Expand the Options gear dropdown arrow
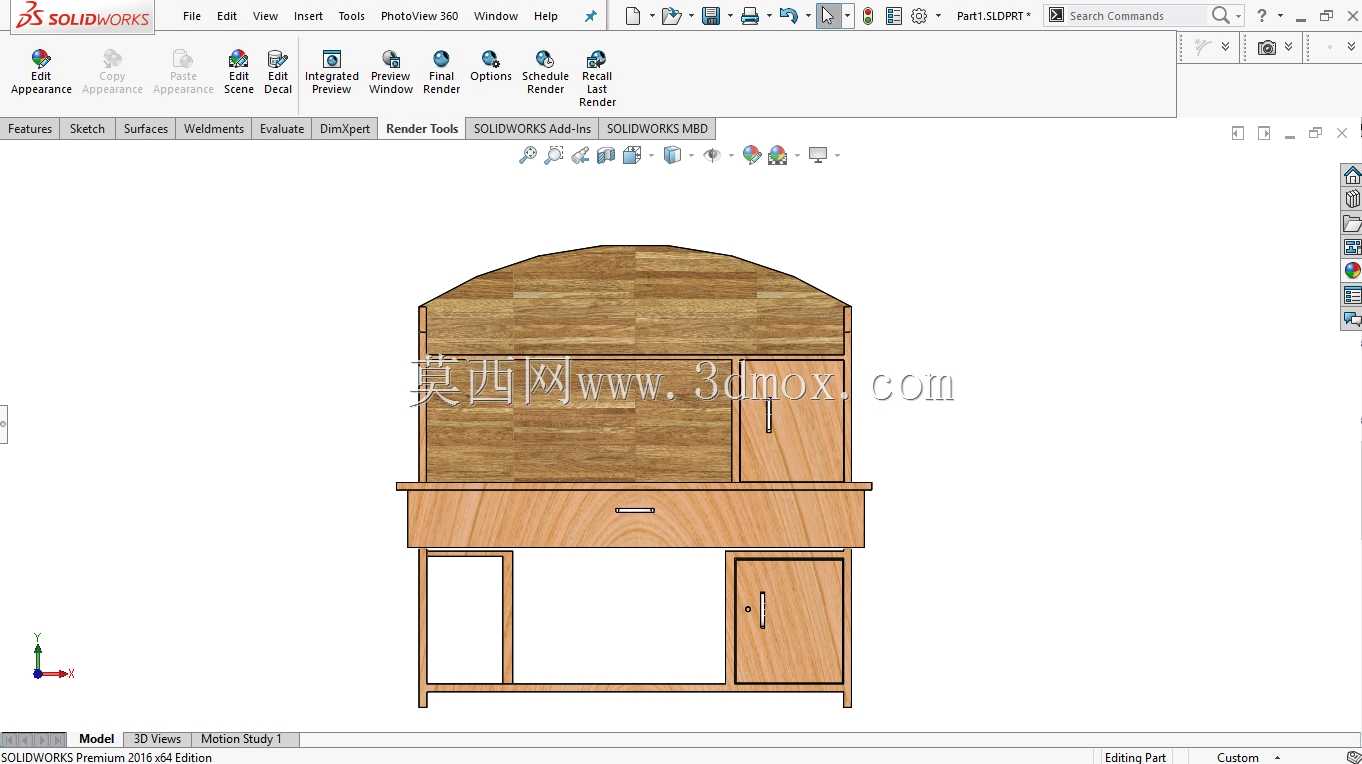Image resolution: width=1362 pixels, height=764 pixels. (938, 16)
